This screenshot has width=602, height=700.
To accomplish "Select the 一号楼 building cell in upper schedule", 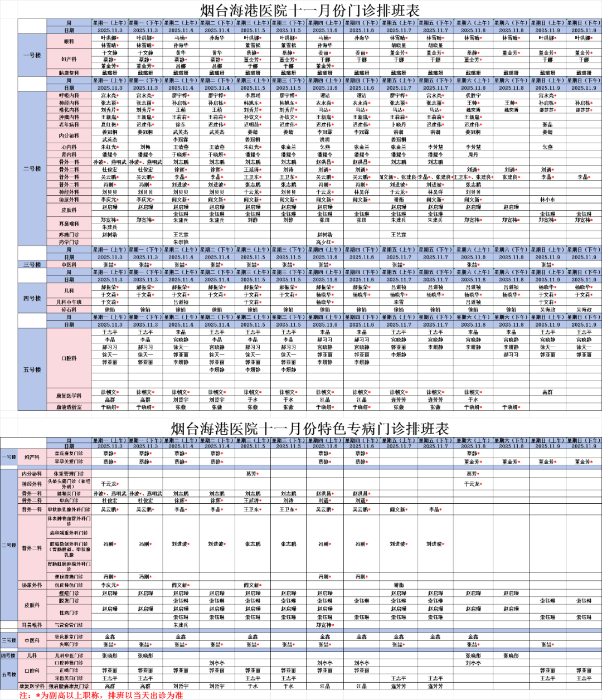I will (31, 57).
